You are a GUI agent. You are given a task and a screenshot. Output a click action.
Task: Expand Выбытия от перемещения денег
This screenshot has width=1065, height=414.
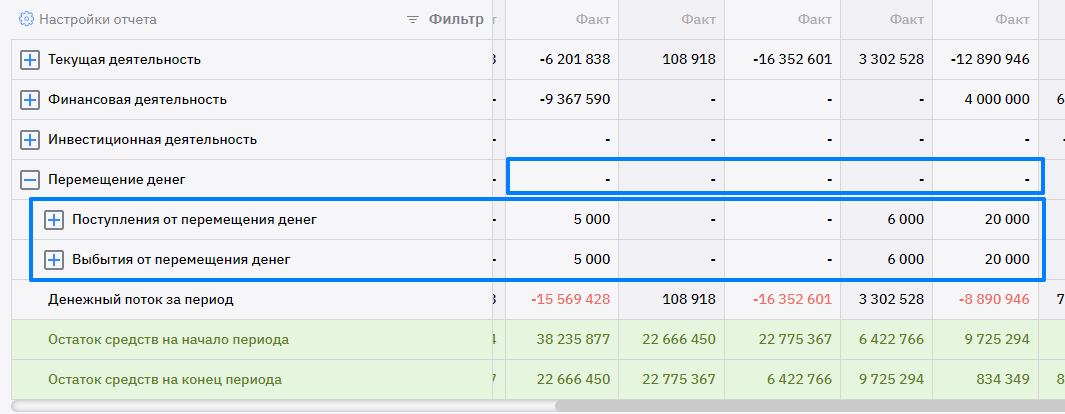[54, 260]
